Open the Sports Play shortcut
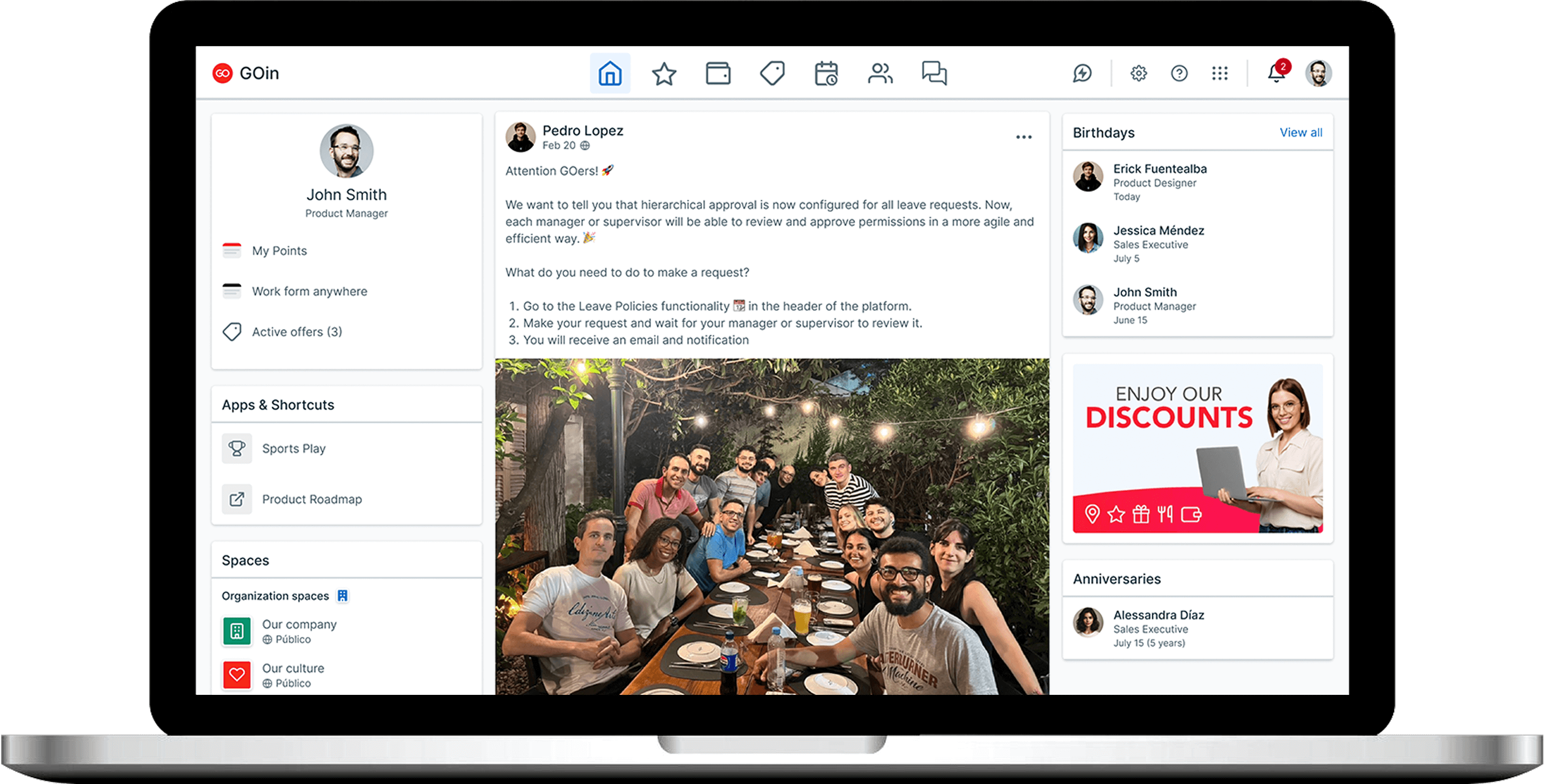Image resolution: width=1545 pixels, height=784 pixels. [x=293, y=448]
